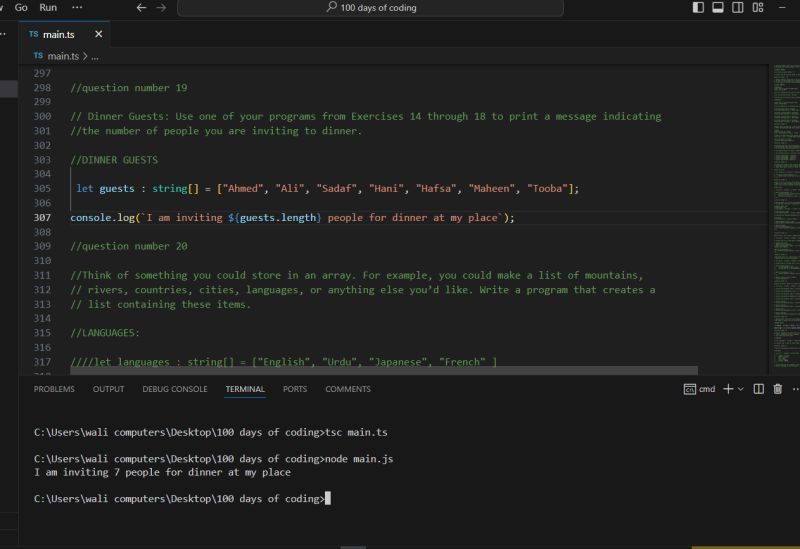Split the terminal pane
Image resolution: width=800 pixels, height=549 pixels.
pos(759,389)
